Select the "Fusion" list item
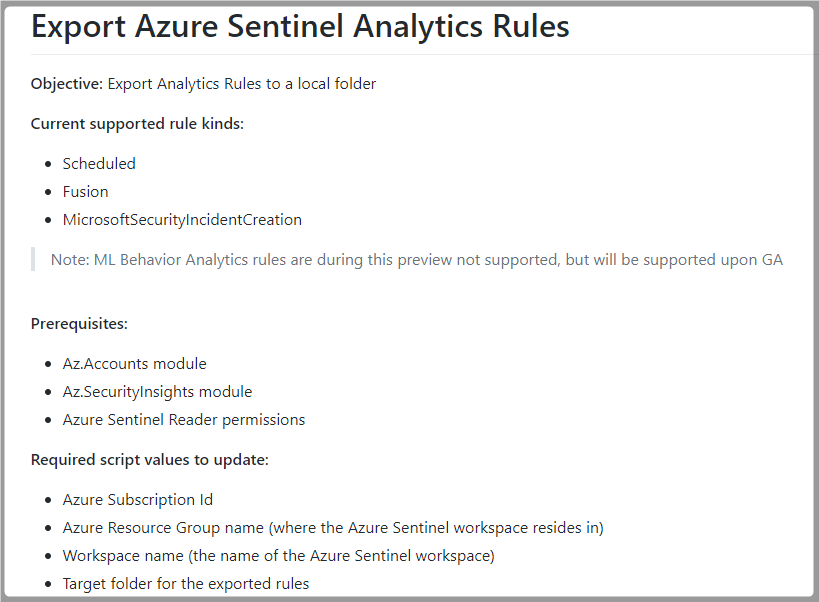Screen dimensions: 819x602 click(85, 192)
